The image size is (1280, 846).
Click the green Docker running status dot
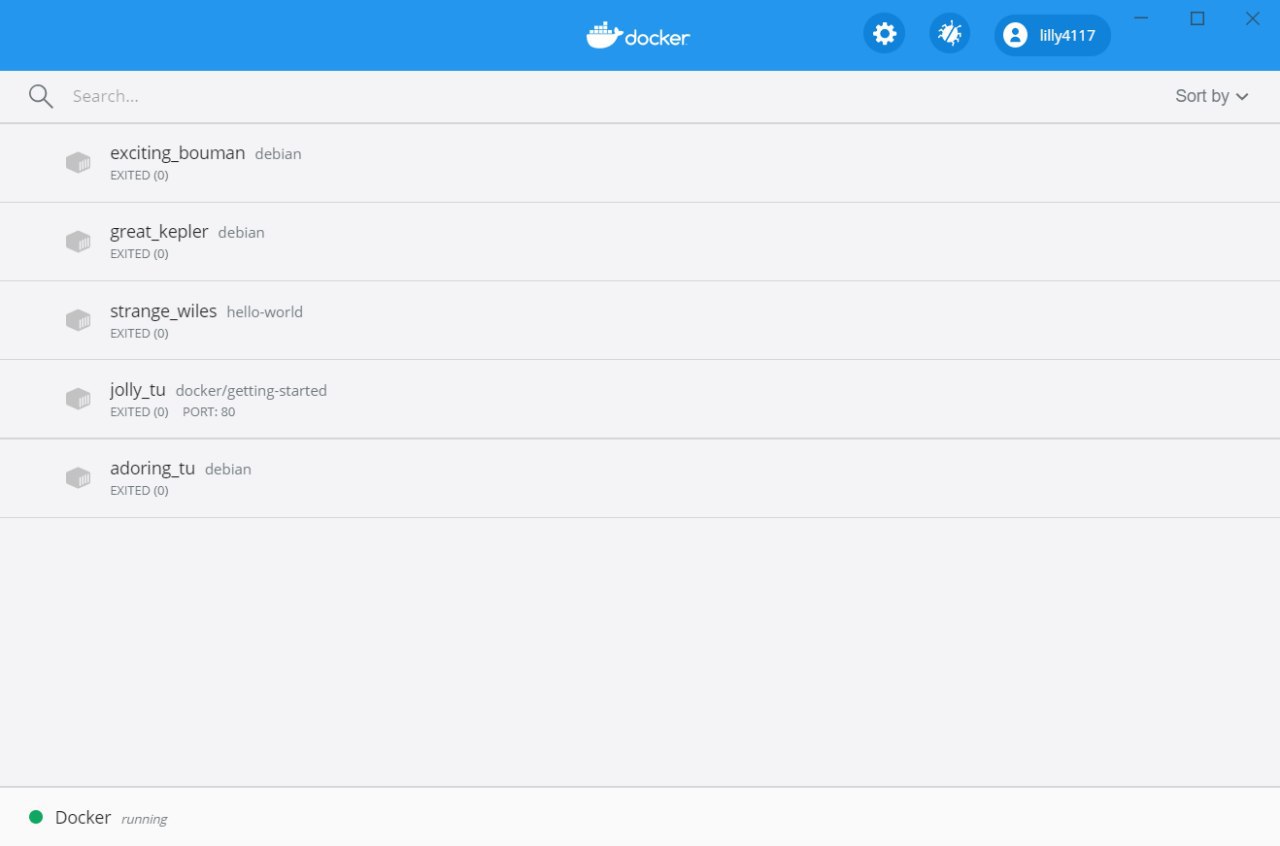[36, 817]
